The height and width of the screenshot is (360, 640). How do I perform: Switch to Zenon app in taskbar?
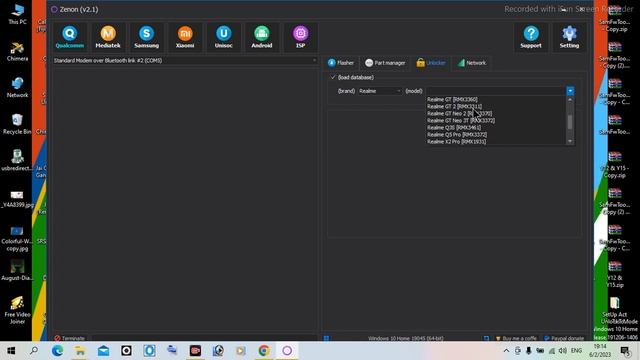coord(287,351)
